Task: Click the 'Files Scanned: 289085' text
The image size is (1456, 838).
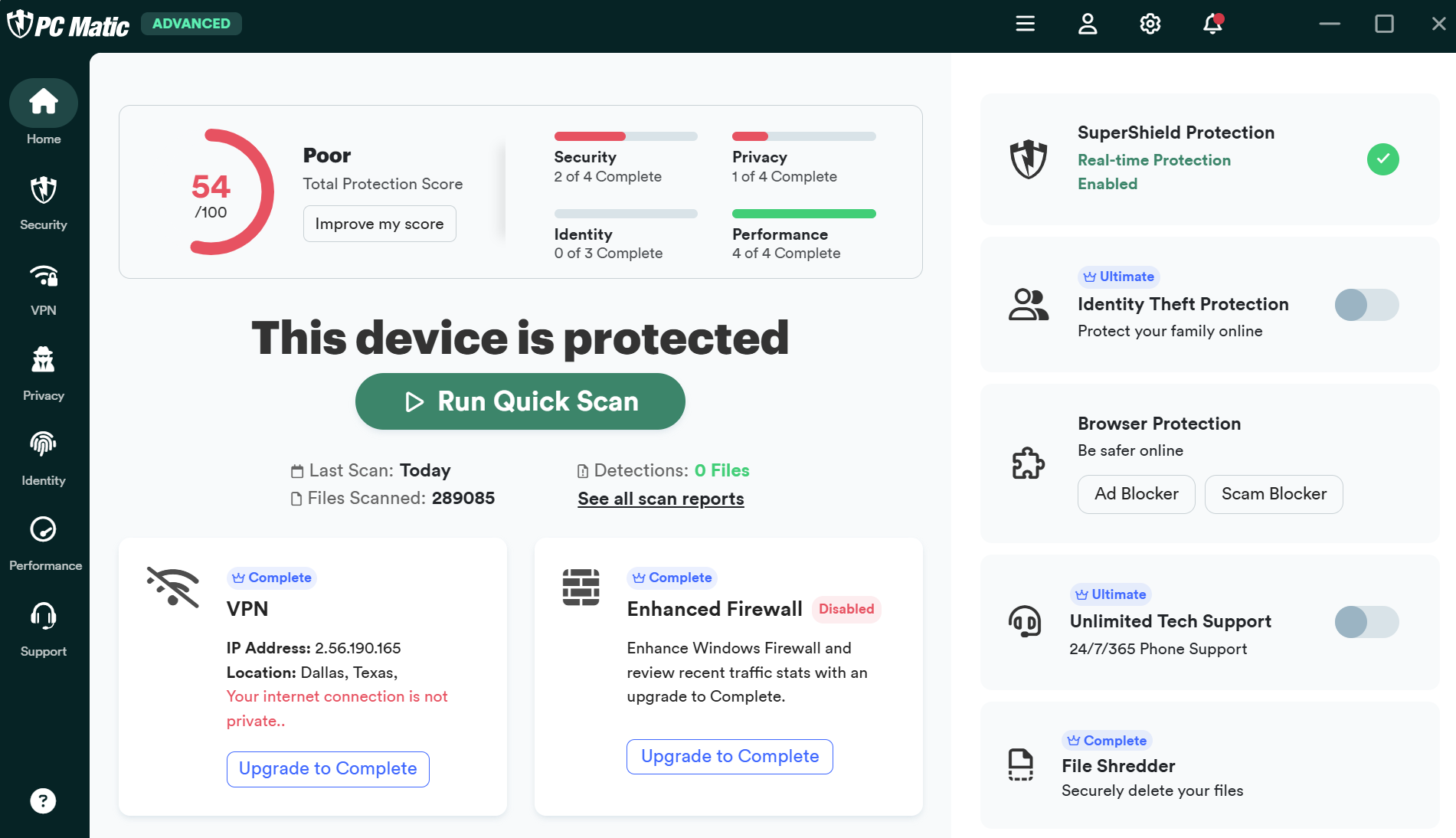Action: pos(393,498)
